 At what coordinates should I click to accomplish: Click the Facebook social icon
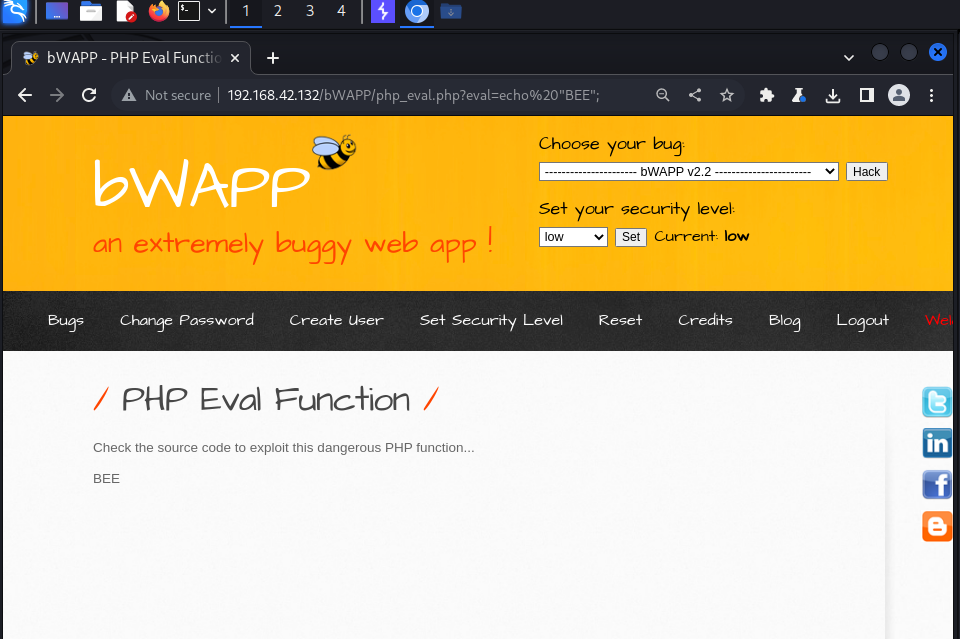(x=937, y=485)
